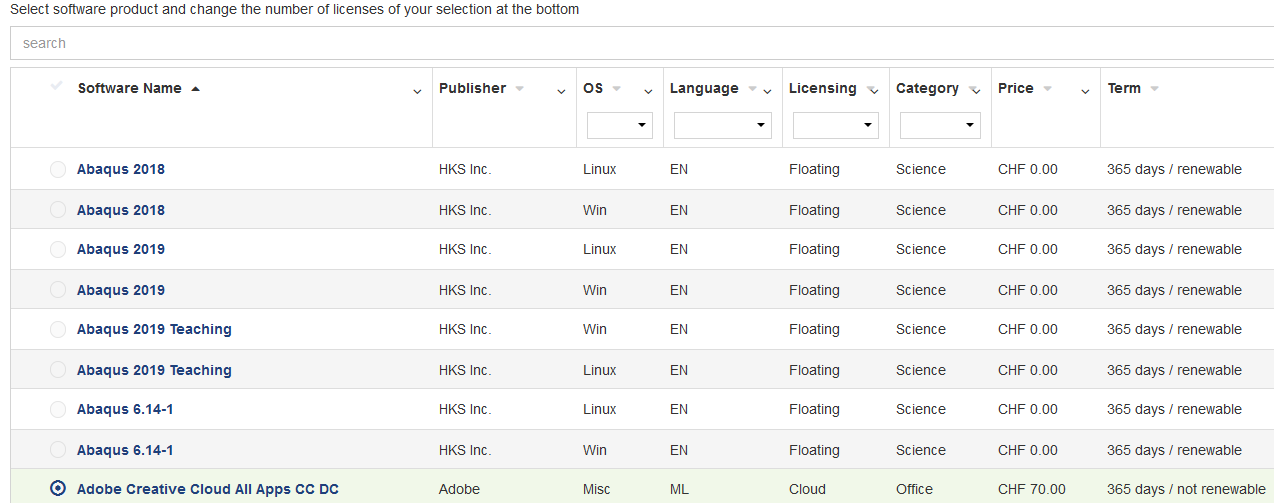Open Abaqus 6.14-1 Linux link
The image size is (1274, 503).
pyautogui.click(x=125, y=409)
